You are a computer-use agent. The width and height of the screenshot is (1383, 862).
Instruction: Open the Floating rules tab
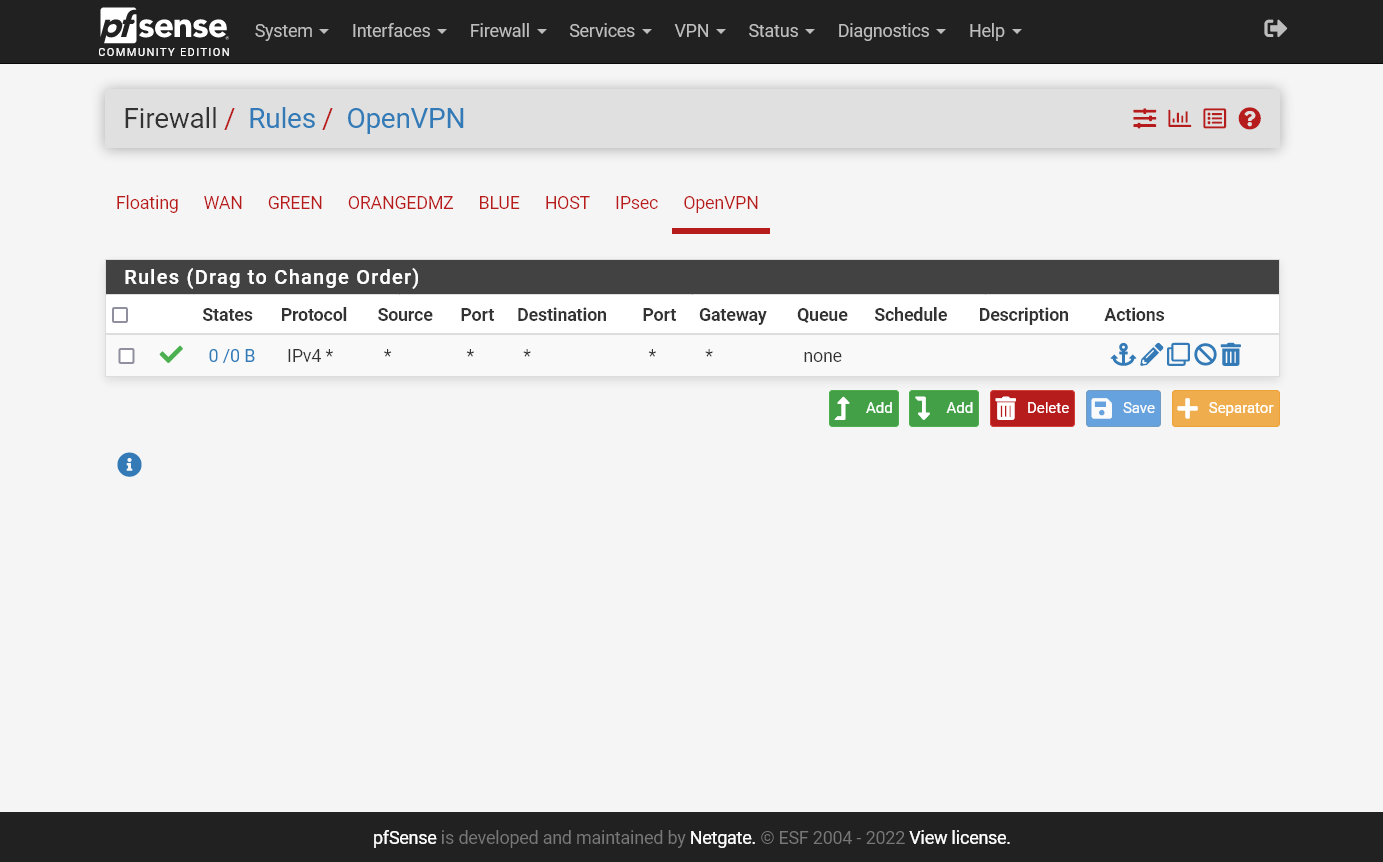click(147, 203)
